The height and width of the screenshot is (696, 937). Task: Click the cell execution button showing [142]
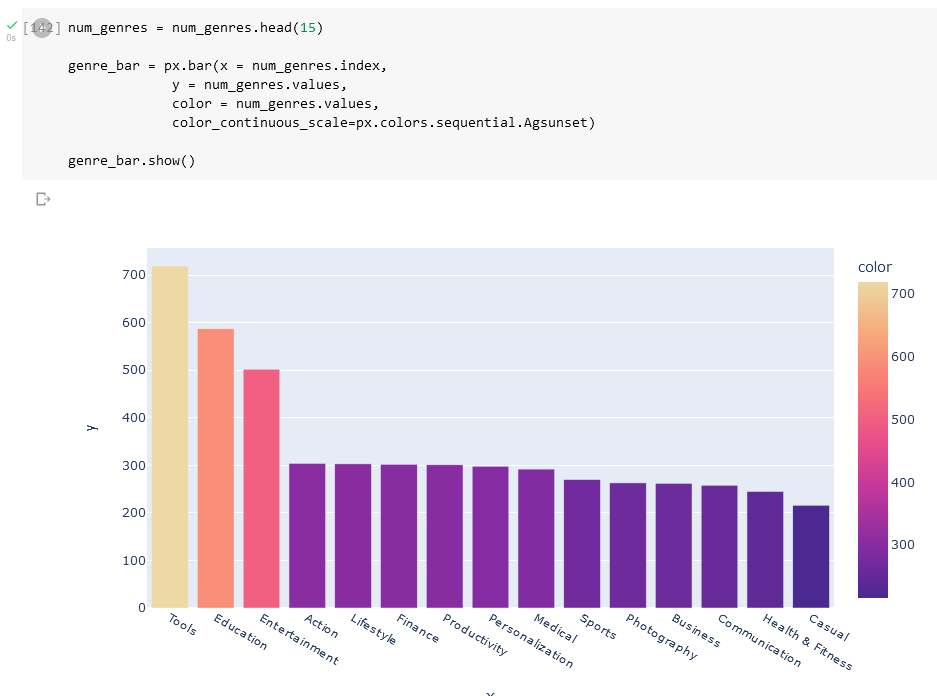click(x=41, y=27)
